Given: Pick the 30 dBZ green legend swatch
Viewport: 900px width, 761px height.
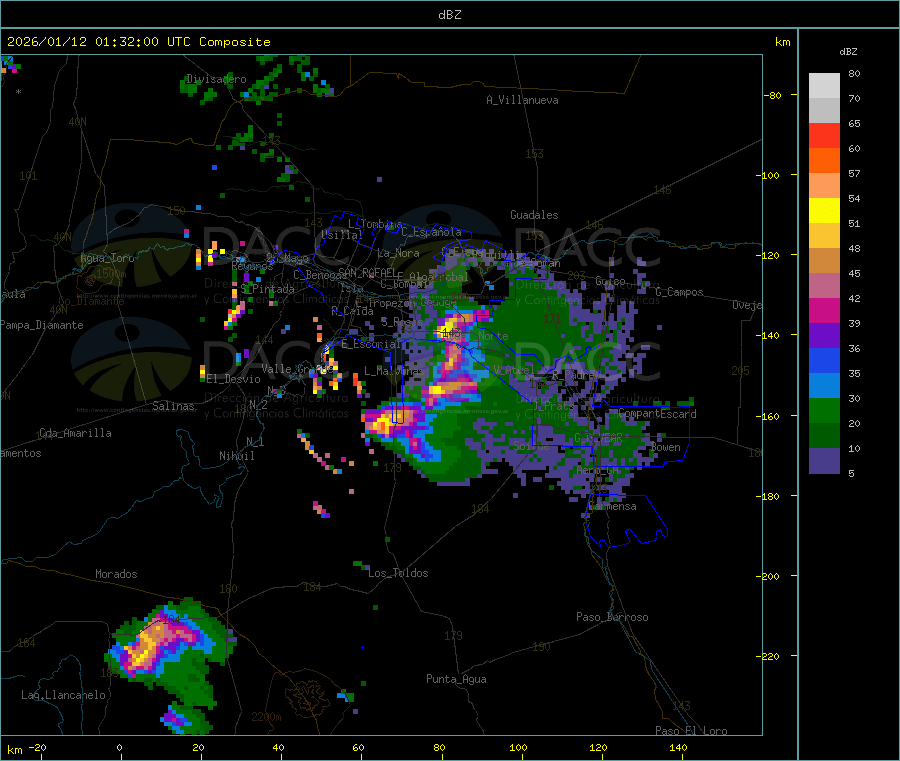Looking at the screenshot, I should pyautogui.click(x=824, y=410).
